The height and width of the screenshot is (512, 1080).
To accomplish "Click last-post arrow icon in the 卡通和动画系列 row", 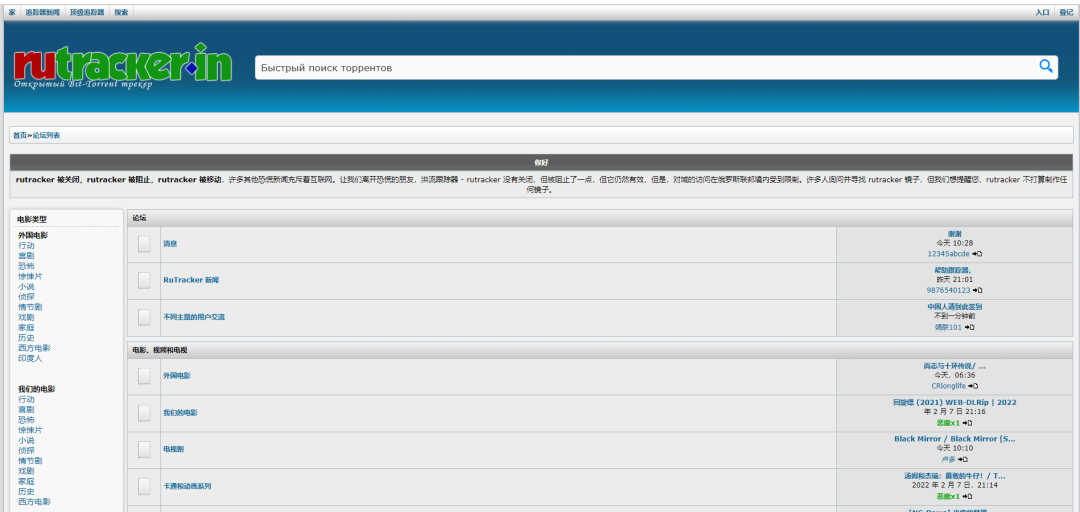I will coord(967,497).
